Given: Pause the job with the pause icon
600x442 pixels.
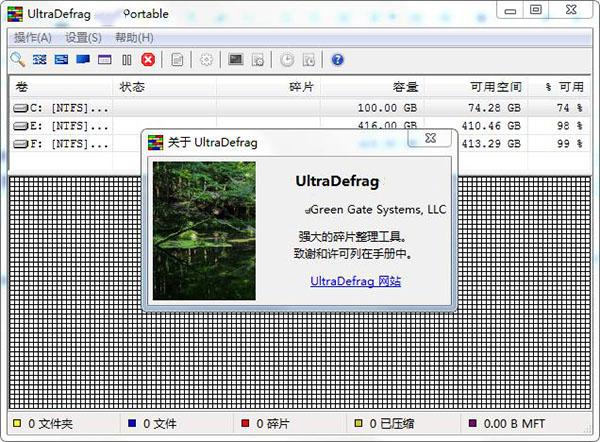Looking at the screenshot, I should pos(127,60).
